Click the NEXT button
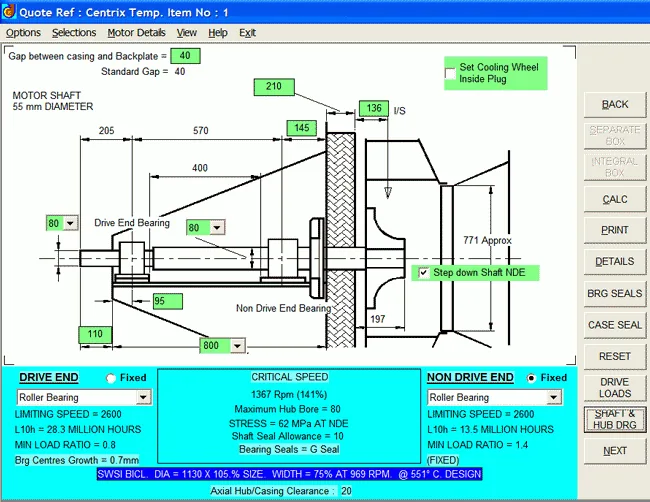650x502 pixels. (x=615, y=451)
